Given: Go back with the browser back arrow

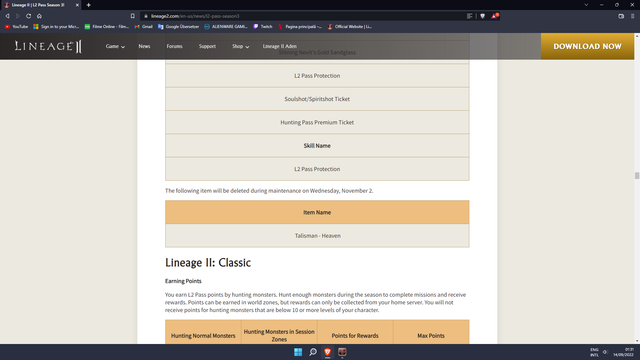Looking at the screenshot, I should (x=7, y=16).
